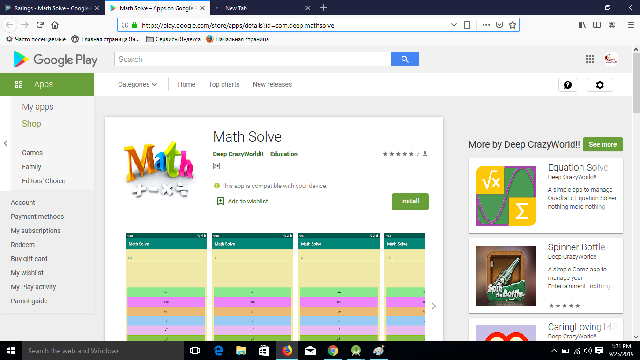
Task: Open Shop in sidebar
Action: coord(31,124)
